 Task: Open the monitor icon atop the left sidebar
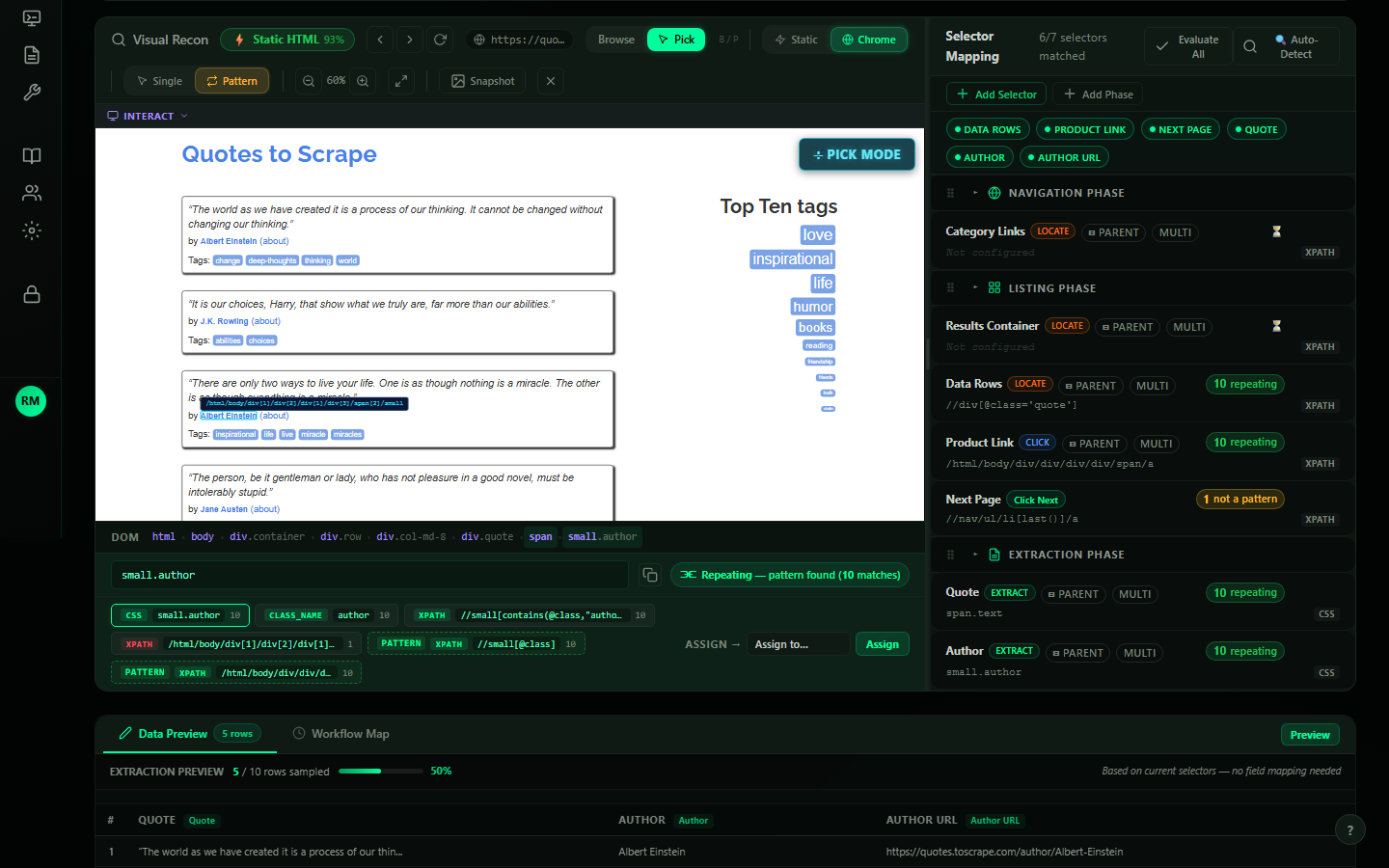coord(32,18)
